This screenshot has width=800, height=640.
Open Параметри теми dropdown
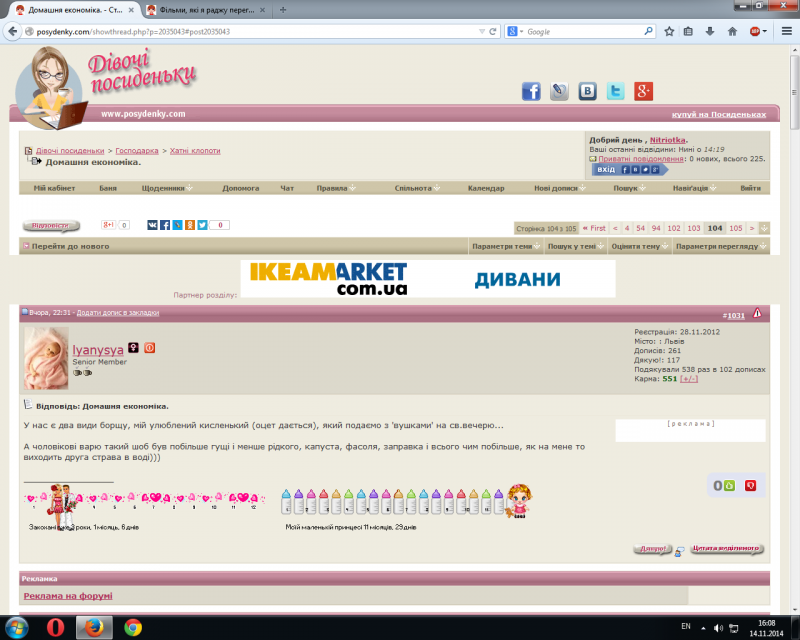[506, 246]
